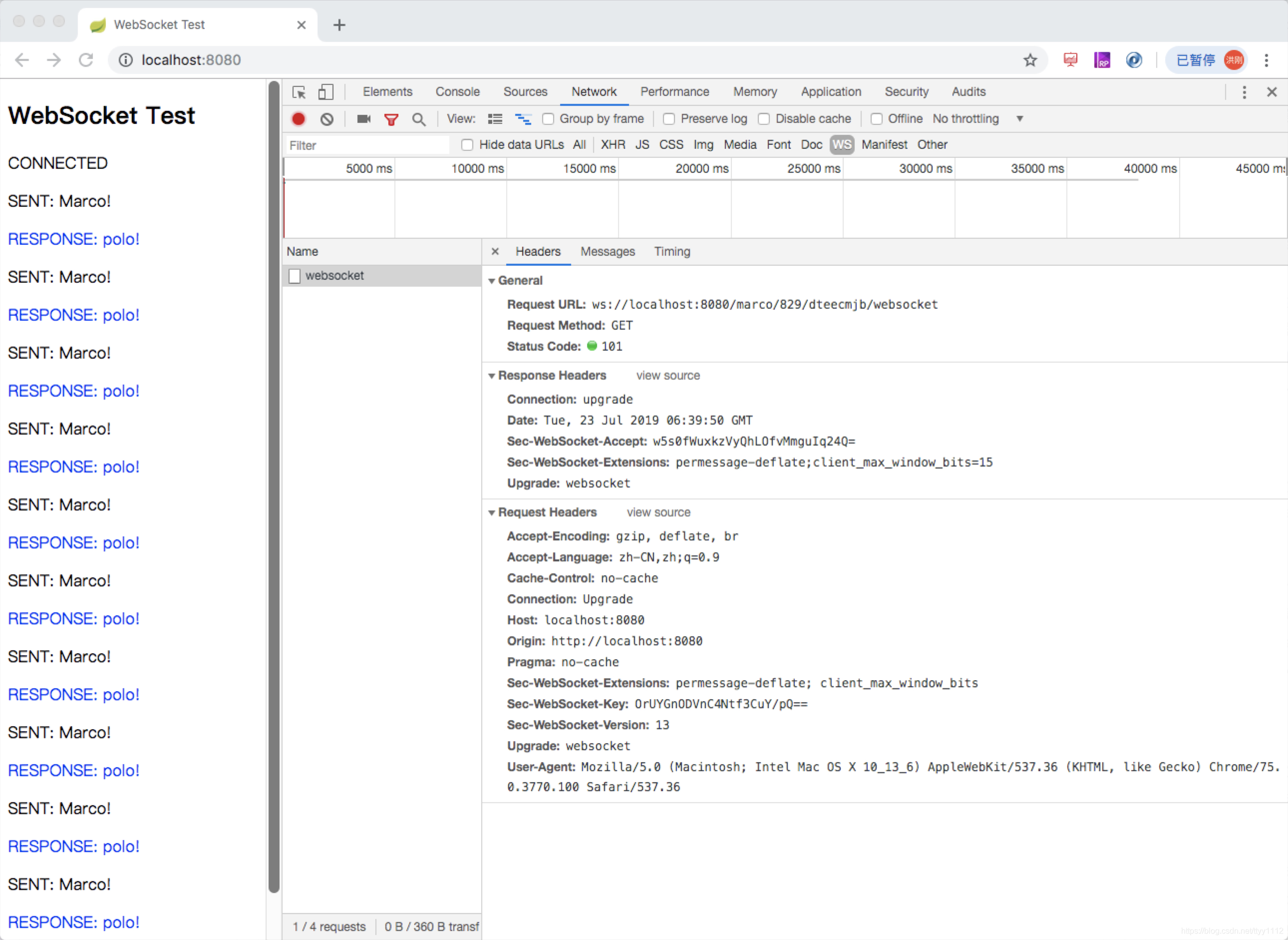
Task: Open the blue circular extension icon
Action: tap(1134, 60)
